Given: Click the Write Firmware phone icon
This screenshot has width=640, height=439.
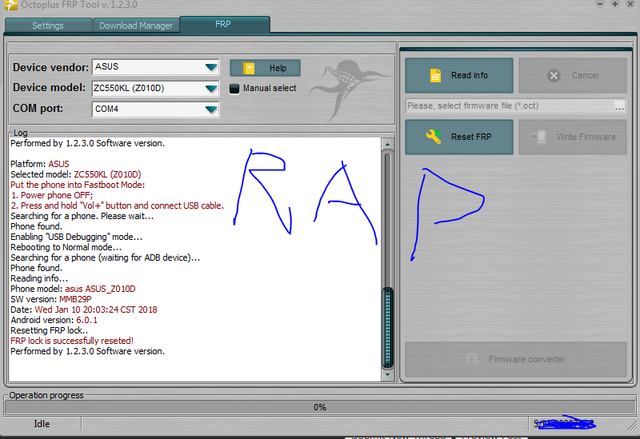Looking at the screenshot, I should pyautogui.click(x=538, y=137).
